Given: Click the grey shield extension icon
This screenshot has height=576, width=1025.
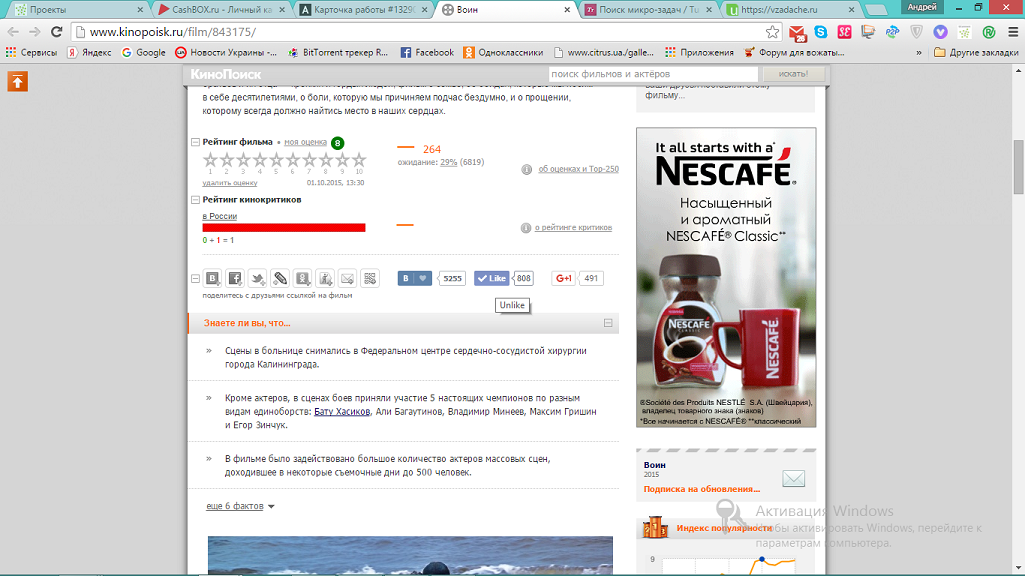Looking at the screenshot, I should pyautogui.click(x=916, y=32).
